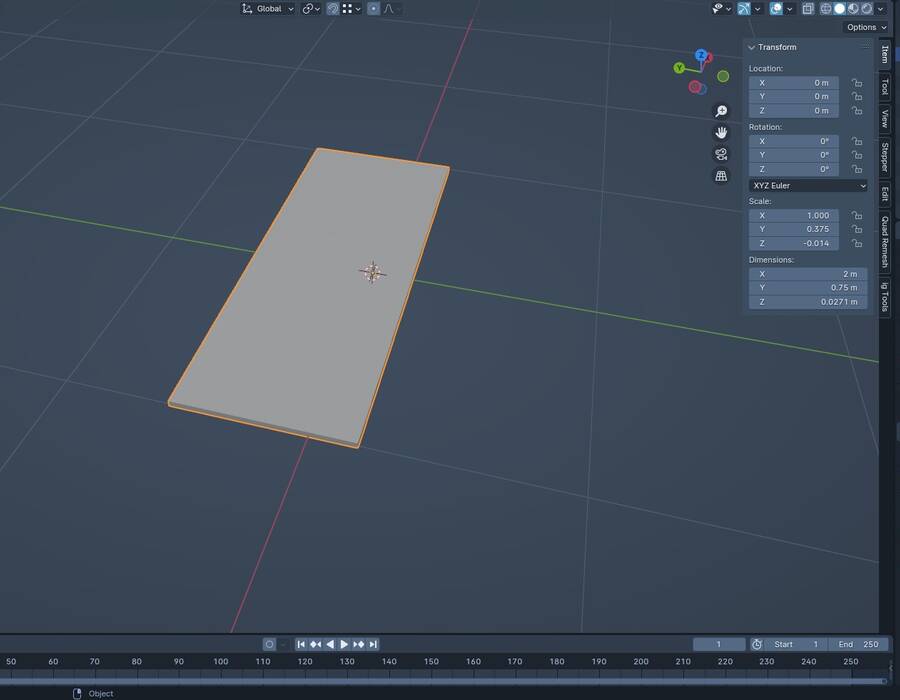Image resolution: width=900 pixels, height=700 pixels.
Task: Toggle the camera view icon
Action: pos(721,154)
